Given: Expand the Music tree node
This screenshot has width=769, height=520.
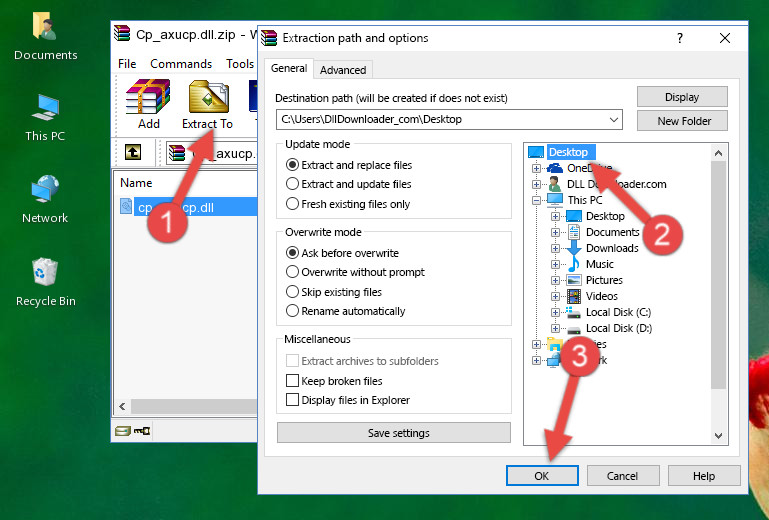Looking at the screenshot, I should pos(555,264).
